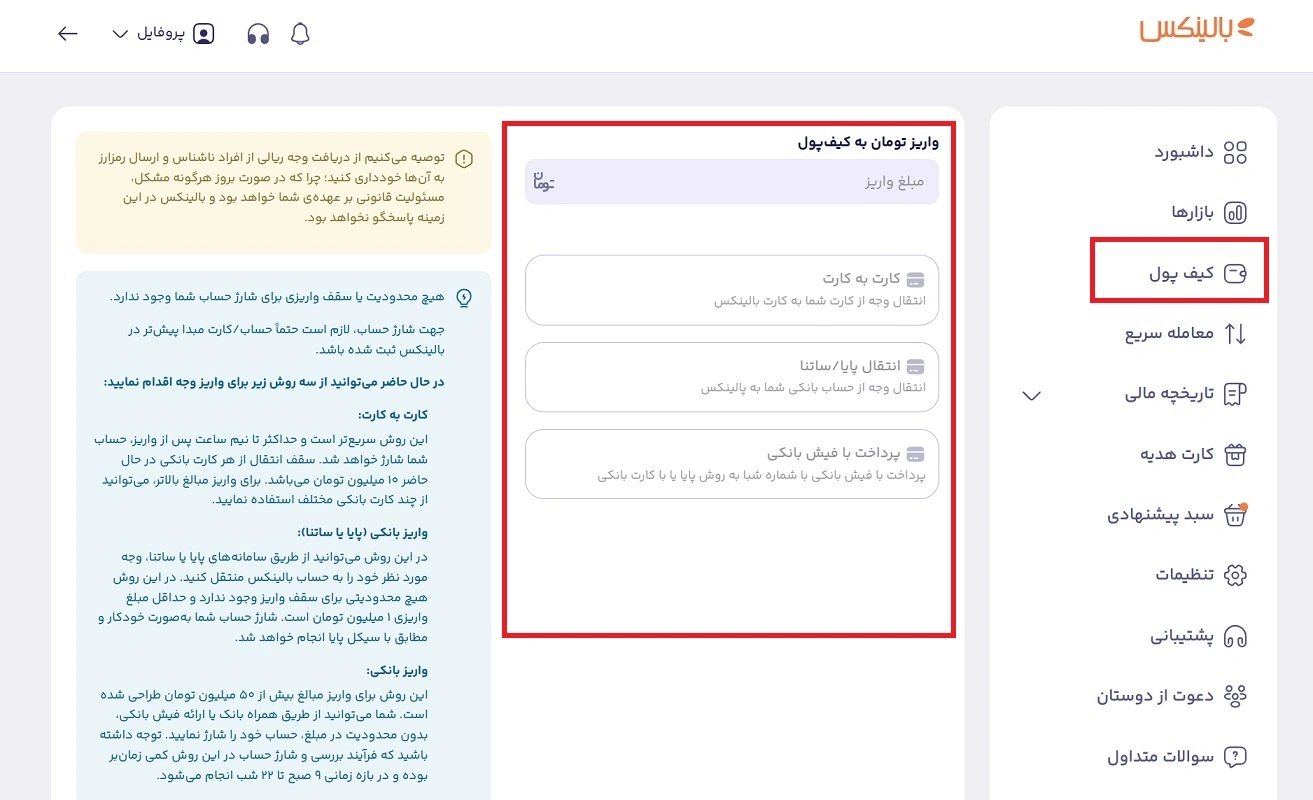Click the quick trade arrows icon

[x=1236, y=334]
